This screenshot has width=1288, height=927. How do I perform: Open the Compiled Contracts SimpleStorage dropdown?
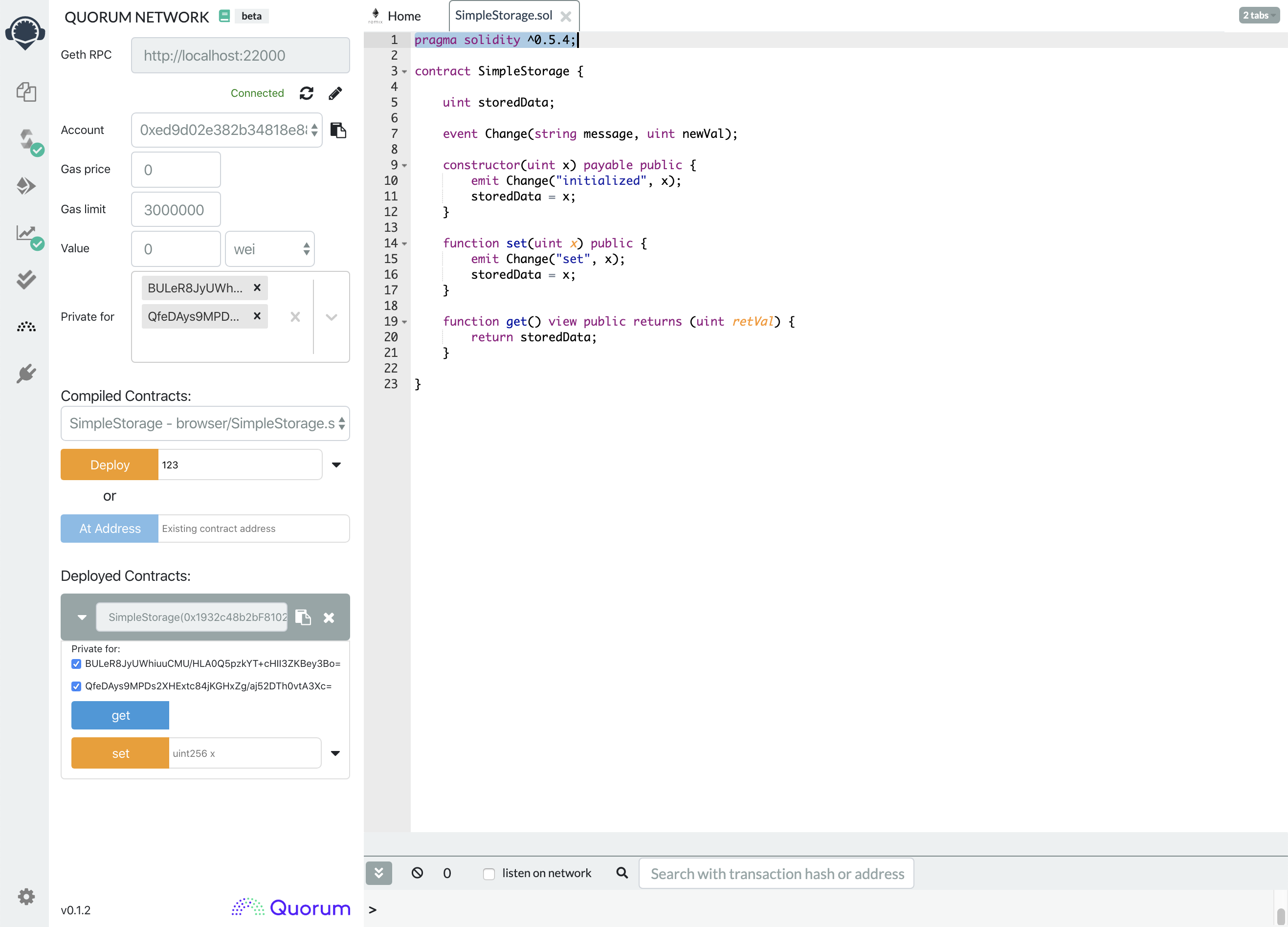[205, 423]
